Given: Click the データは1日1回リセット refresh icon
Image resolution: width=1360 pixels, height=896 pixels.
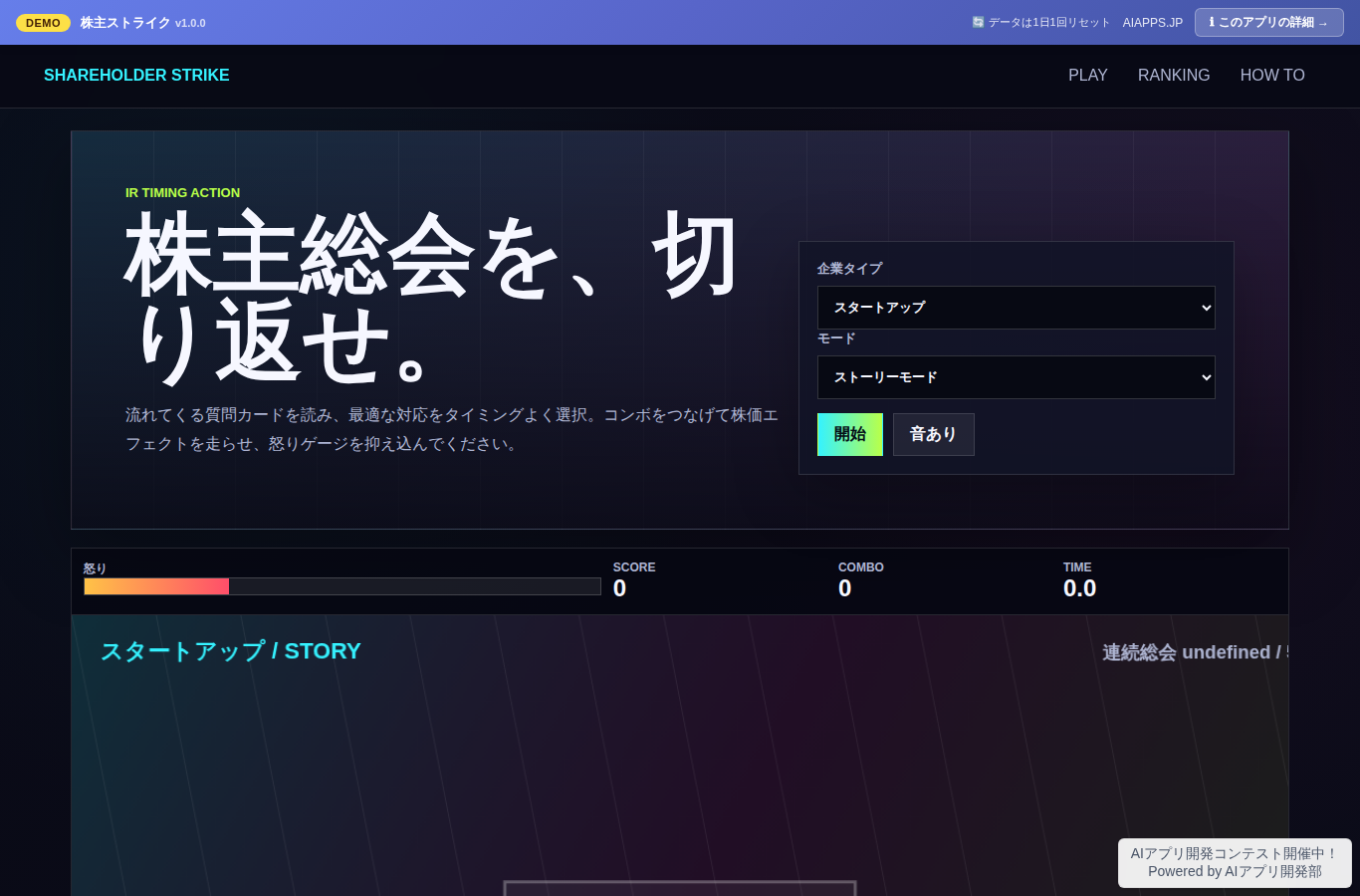Looking at the screenshot, I should tap(978, 22).
